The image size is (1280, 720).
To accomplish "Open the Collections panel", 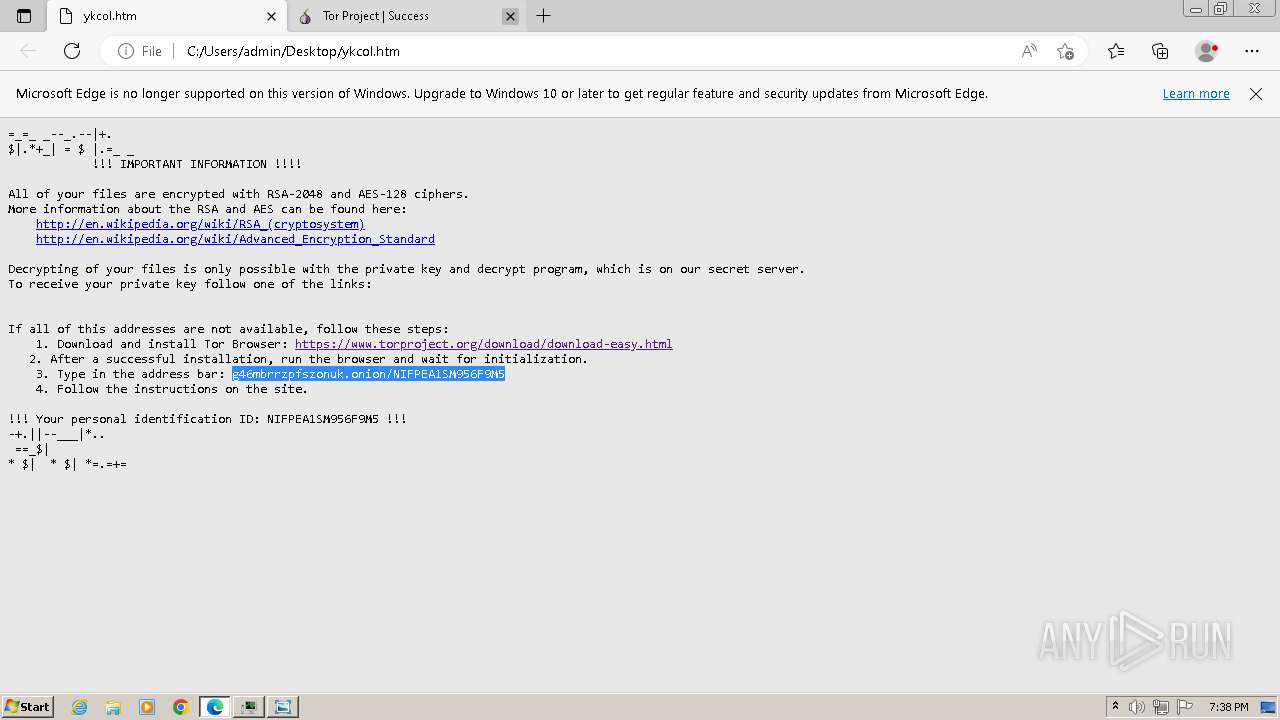I will (x=1160, y=51).
